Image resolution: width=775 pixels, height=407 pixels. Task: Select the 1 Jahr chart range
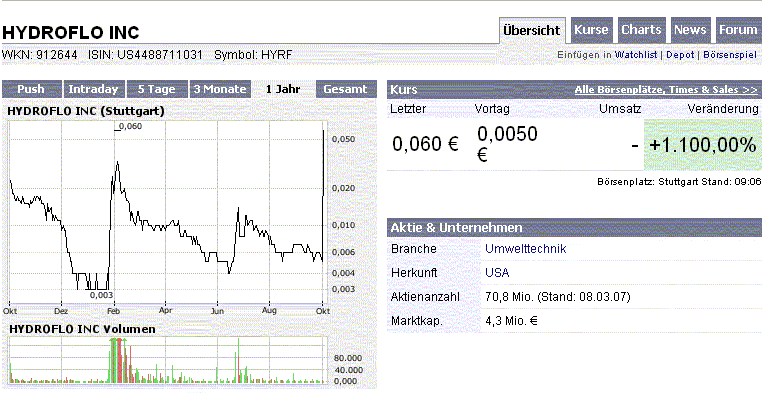(x=283, y=89)
